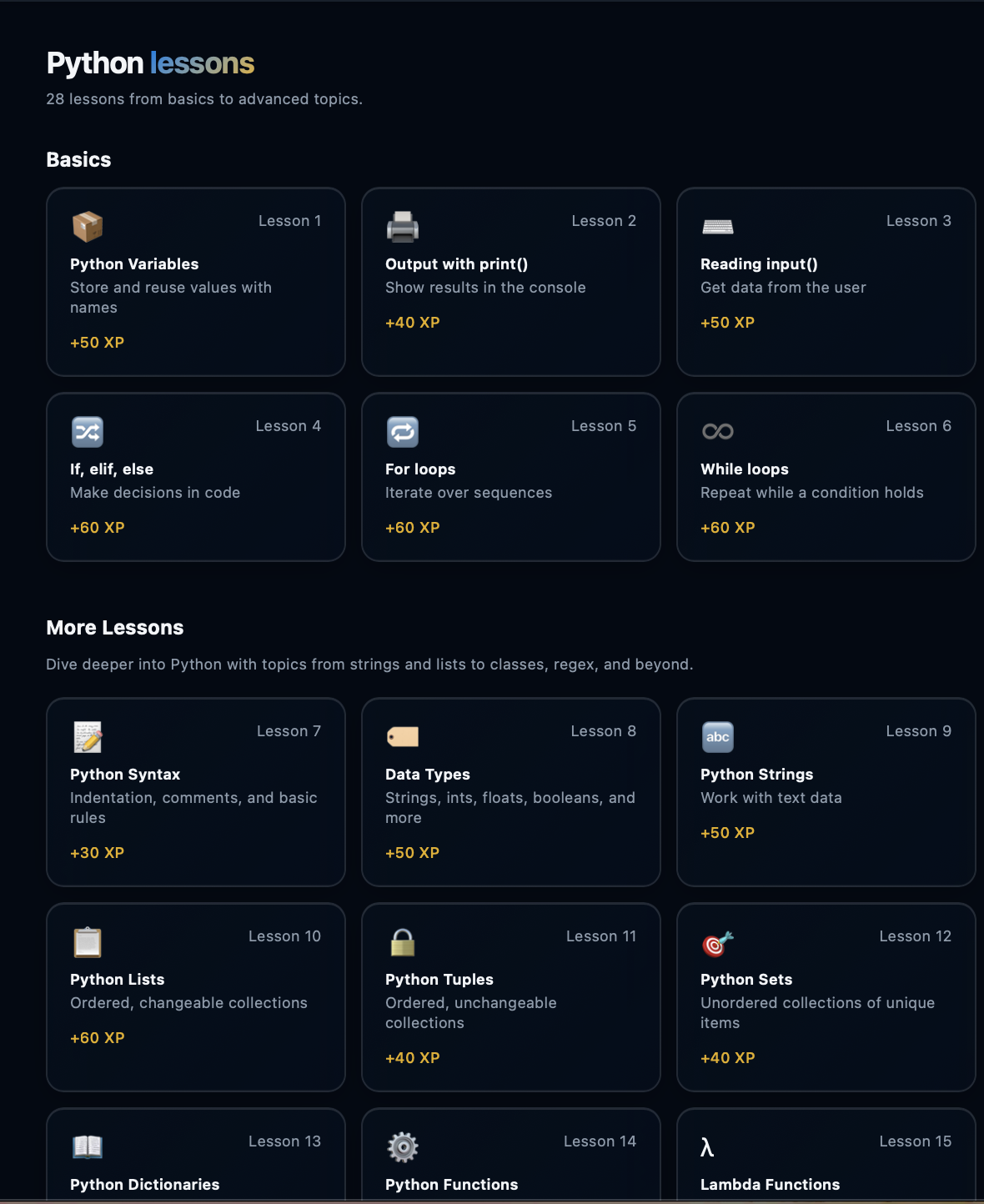Click the 'More Lessons' section heading
Image resolution: width=984 pixels, height=1204 pixels.
click(115, 628)
